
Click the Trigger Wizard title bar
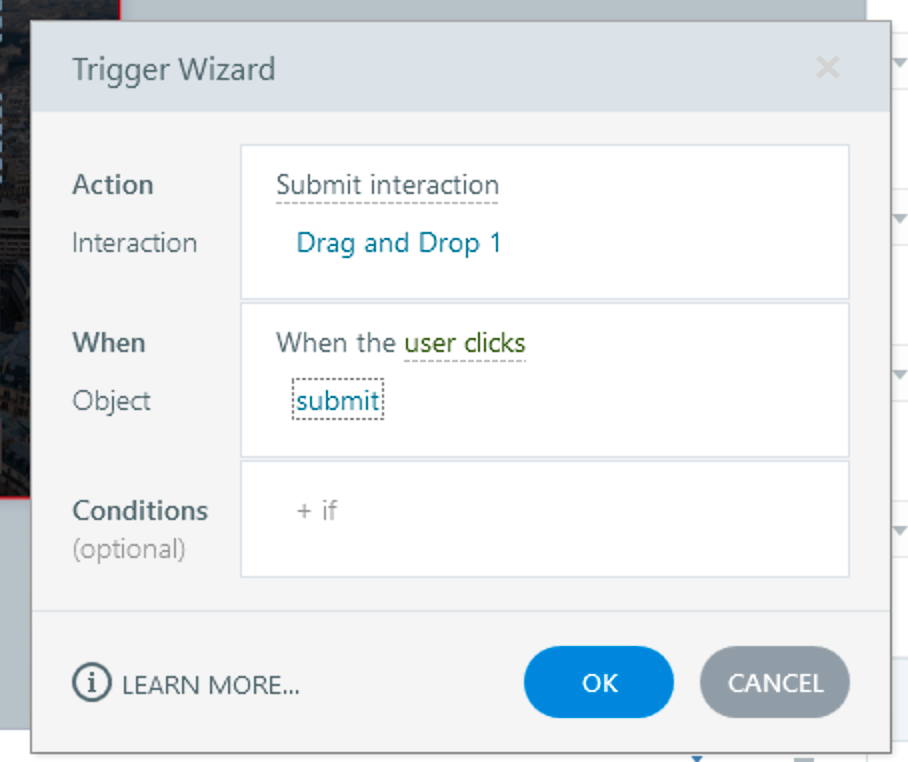tap(450, 68)
